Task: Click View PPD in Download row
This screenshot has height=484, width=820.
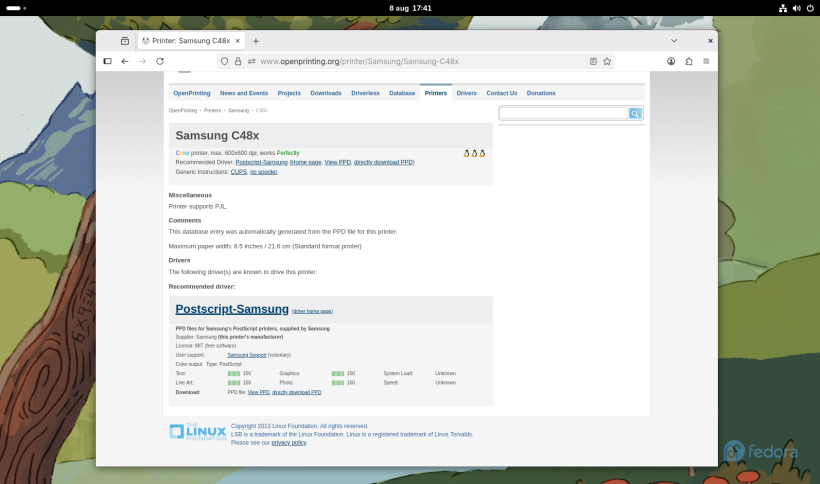Action: tap(258, 392)
